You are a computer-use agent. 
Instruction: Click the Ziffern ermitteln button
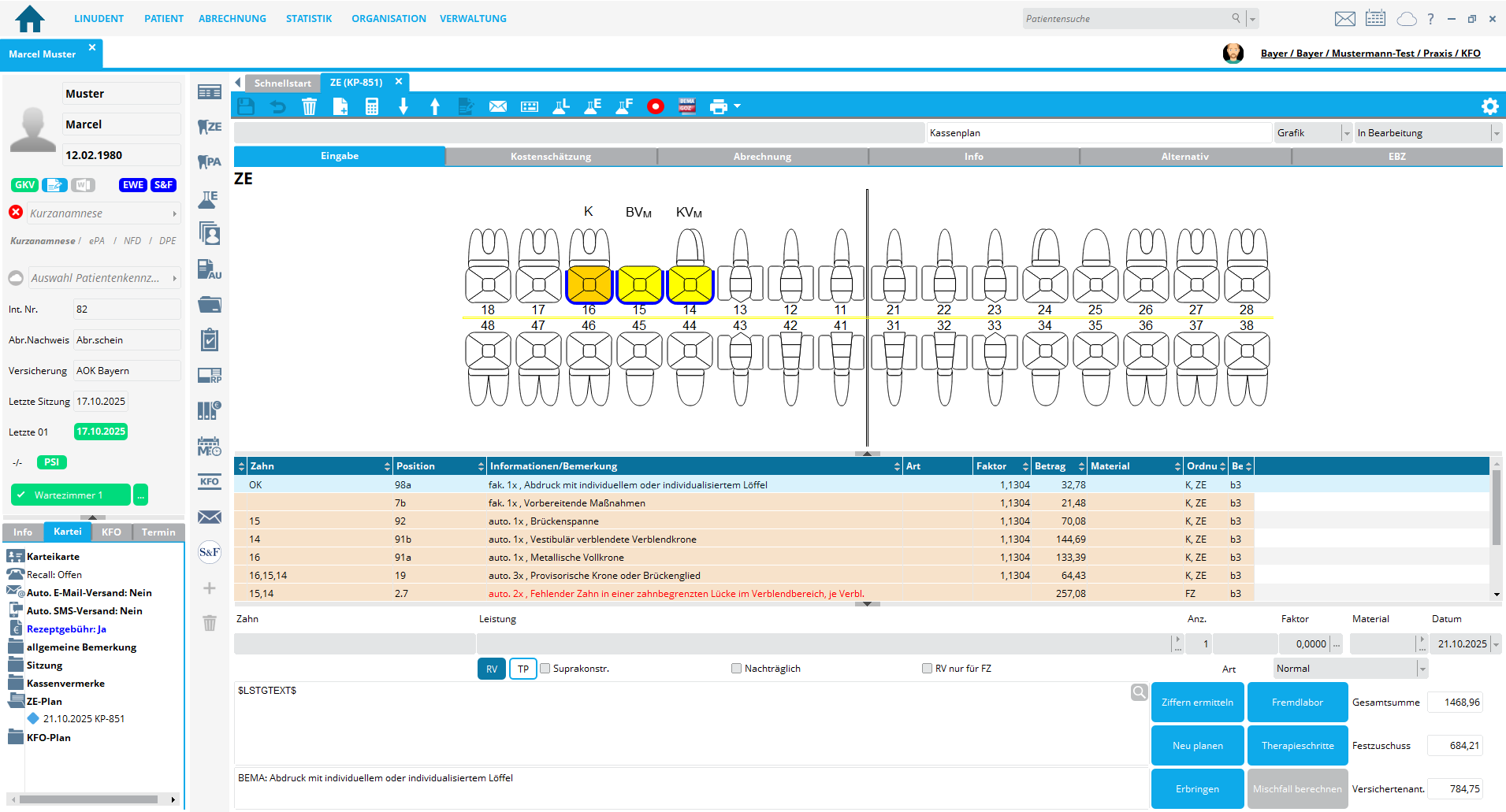point(1197,703)
